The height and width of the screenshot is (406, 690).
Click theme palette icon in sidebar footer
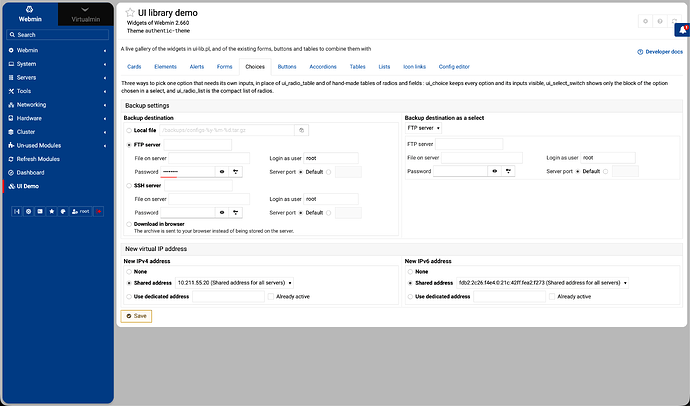(x=63, y=212)
